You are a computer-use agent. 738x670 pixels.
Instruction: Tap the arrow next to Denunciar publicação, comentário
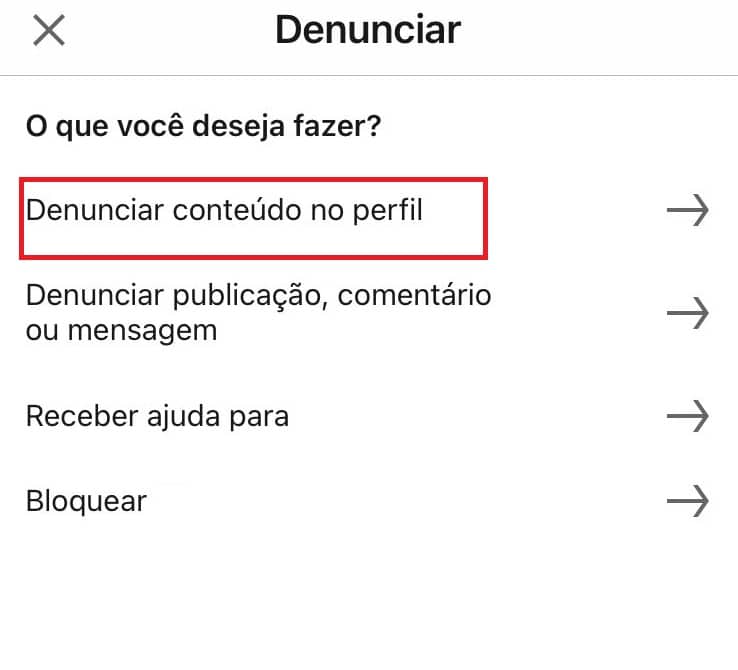688,312
